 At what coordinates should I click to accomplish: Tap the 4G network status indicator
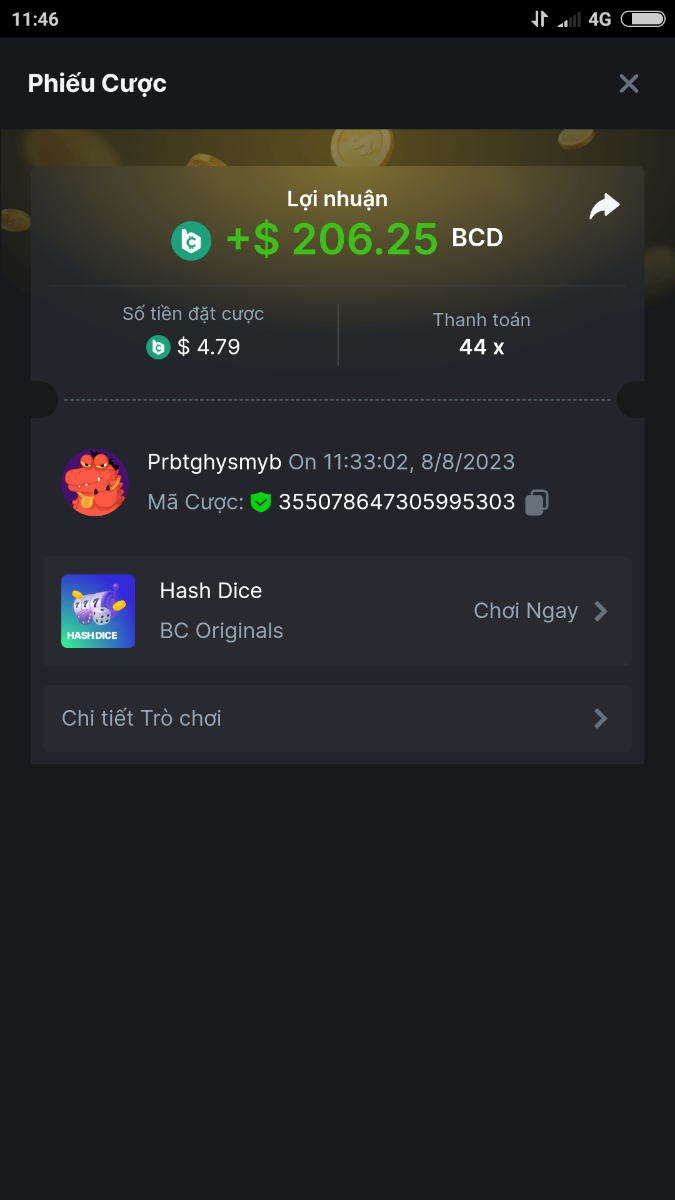tap(599, 19)
